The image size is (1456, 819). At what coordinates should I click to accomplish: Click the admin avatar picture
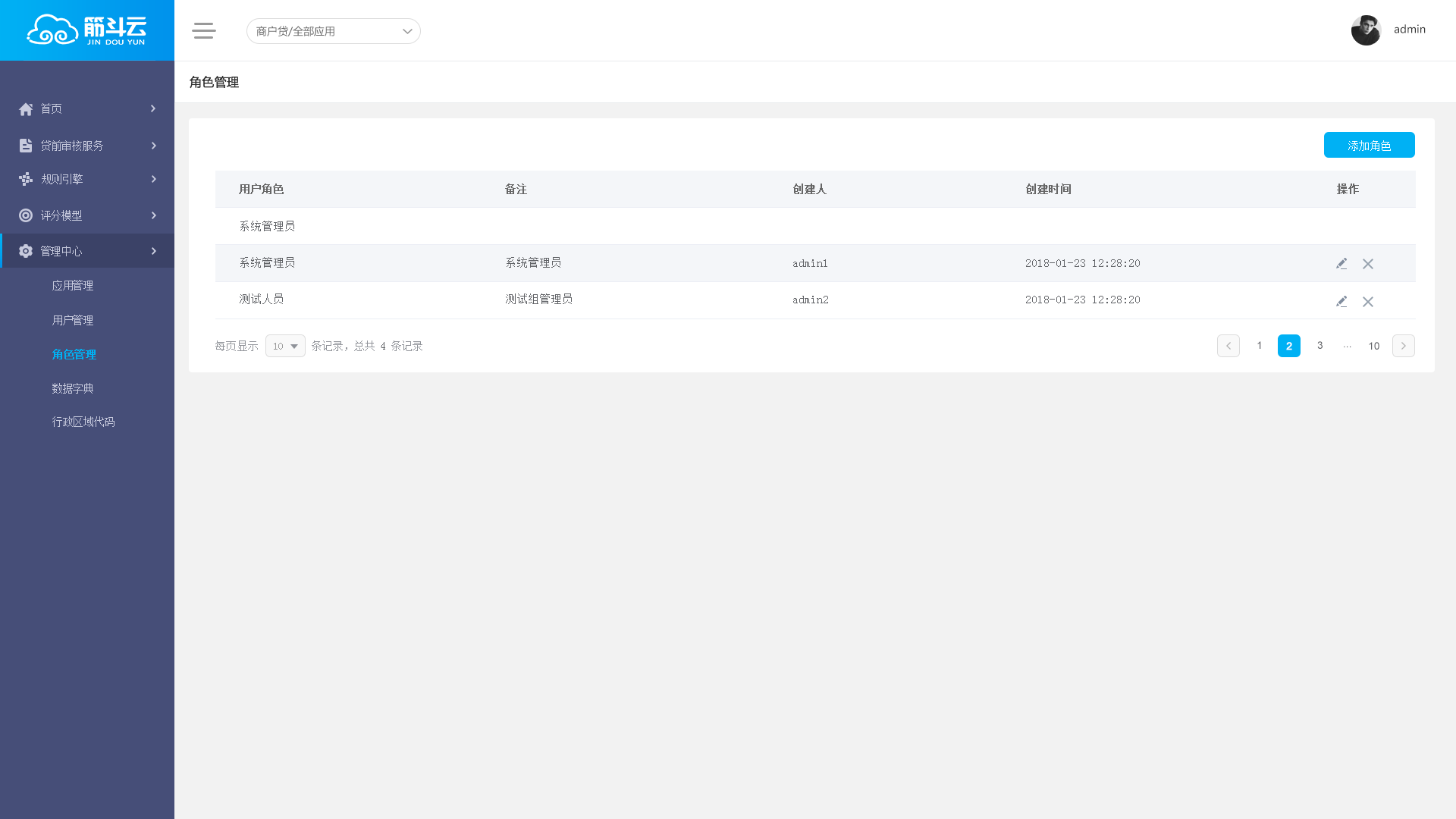pyautogui.click(x=1366, y=30)
